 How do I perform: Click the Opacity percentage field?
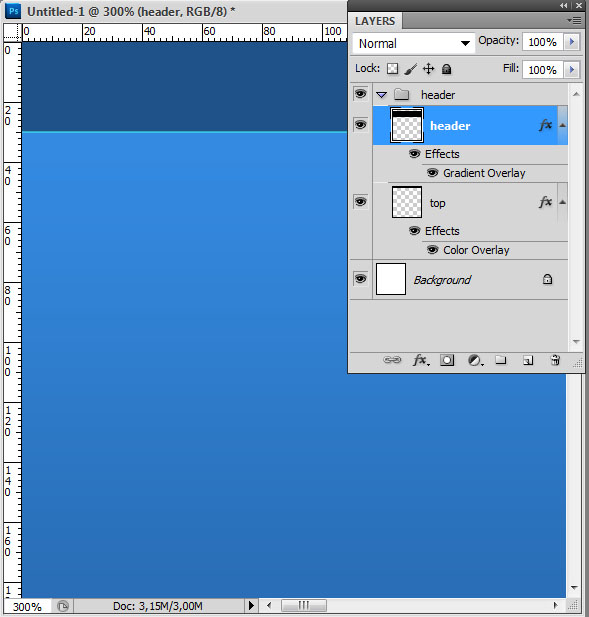pos(543,42)
